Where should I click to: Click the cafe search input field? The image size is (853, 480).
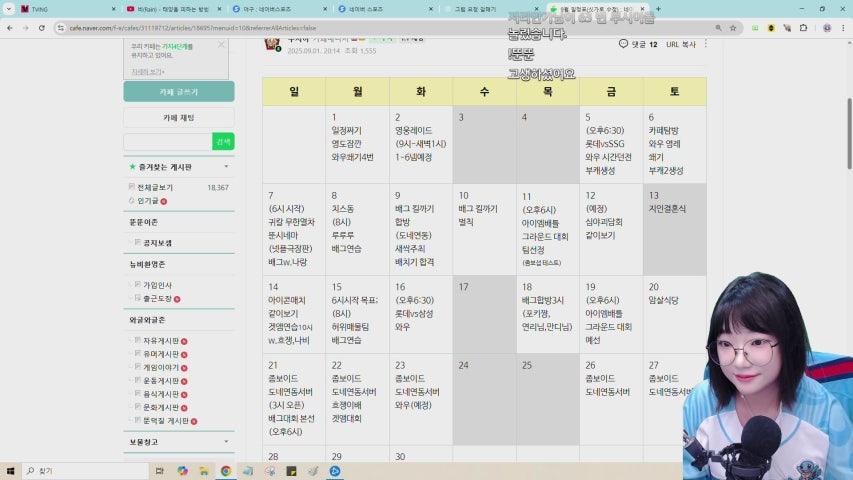[168, 141]
